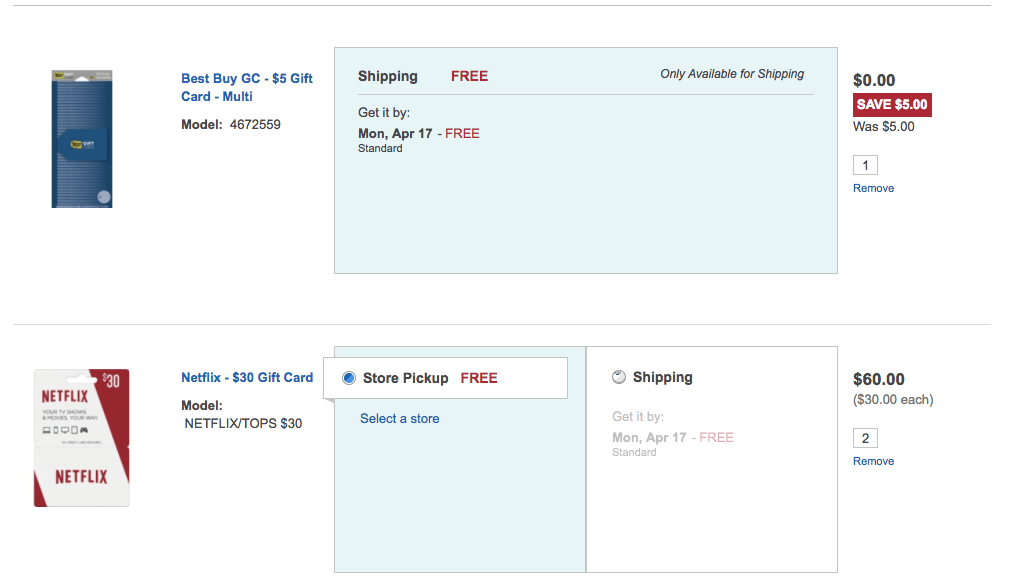Screen dimensions: 1009x582
Task: Click the Netflix gift card product image
Action: point(81,437)
